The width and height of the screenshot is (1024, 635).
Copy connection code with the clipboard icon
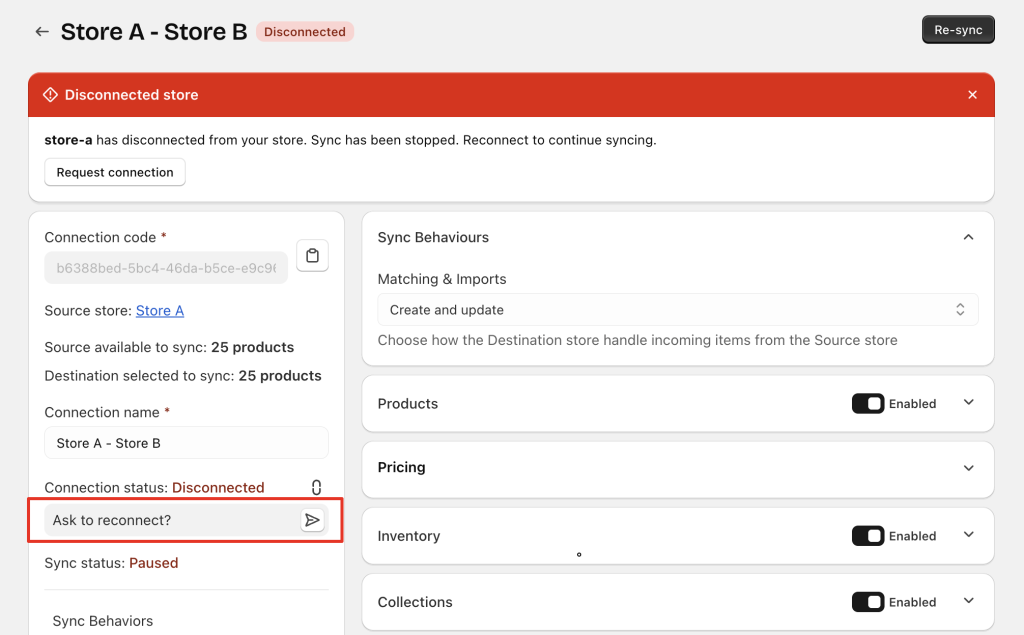(x=313, y=256)
